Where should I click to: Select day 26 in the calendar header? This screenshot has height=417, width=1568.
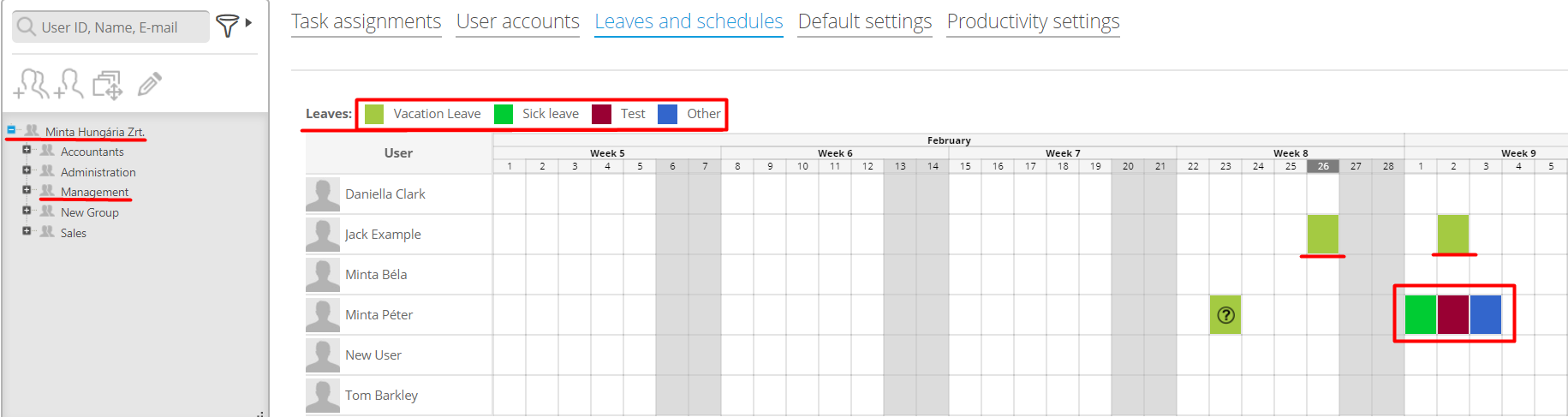click(1323, 166)
